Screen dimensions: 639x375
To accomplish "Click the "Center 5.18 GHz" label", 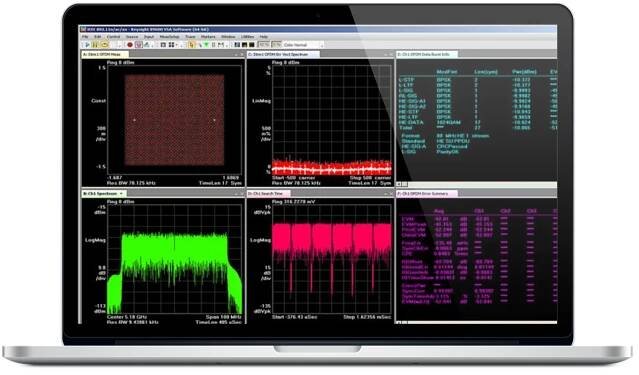I will pos(127,317).
